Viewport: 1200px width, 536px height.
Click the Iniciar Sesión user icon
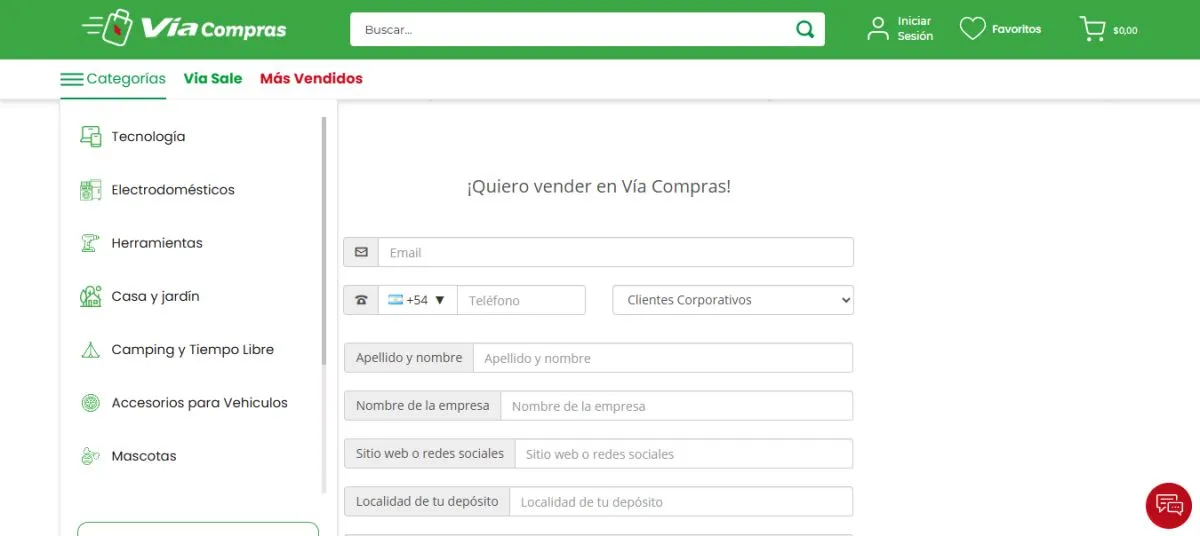pos(878,29)
